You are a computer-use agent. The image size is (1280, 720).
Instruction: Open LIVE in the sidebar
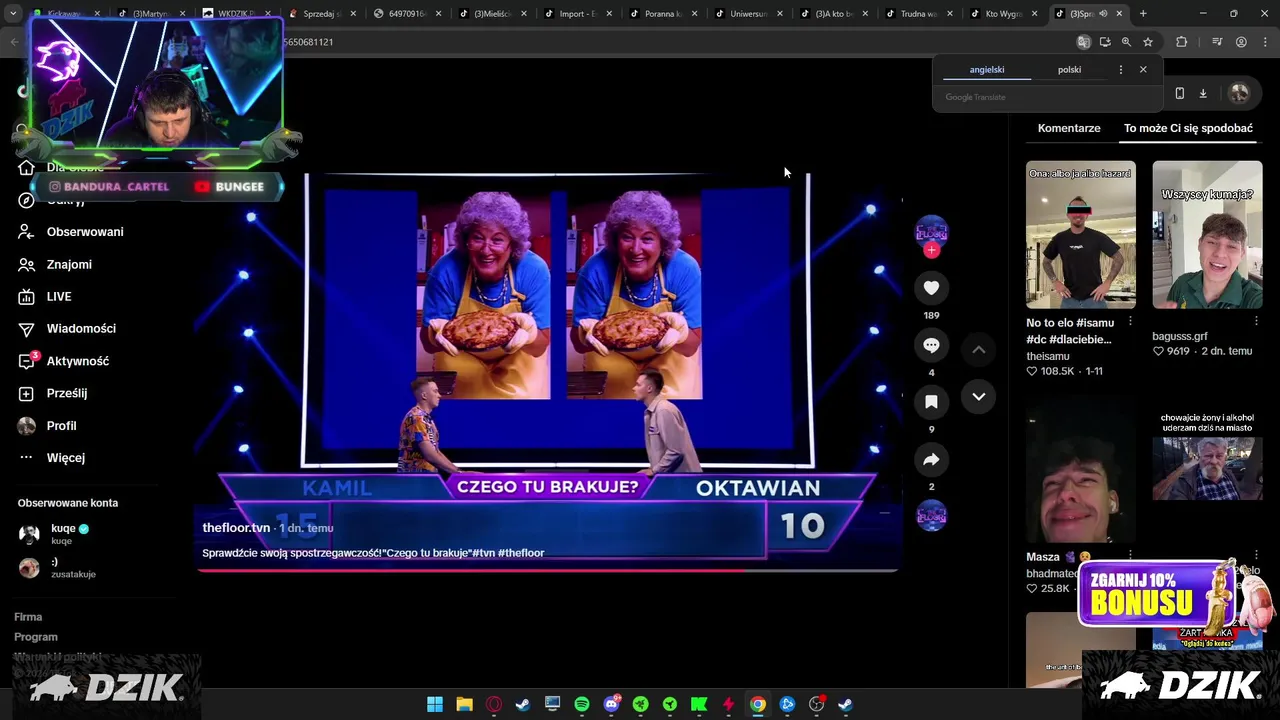click(59, 297)
